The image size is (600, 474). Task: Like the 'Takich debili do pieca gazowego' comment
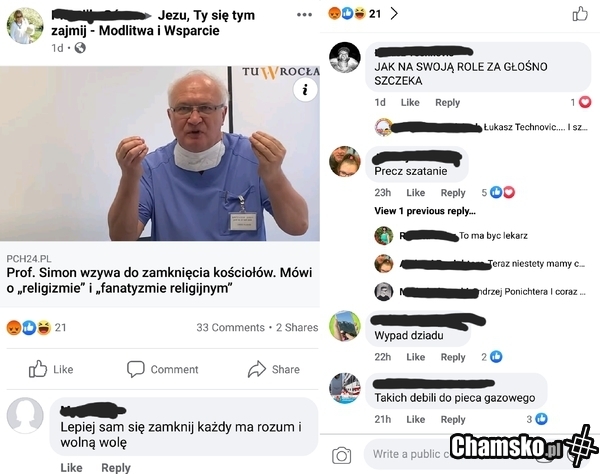click(x=416, y=419)
